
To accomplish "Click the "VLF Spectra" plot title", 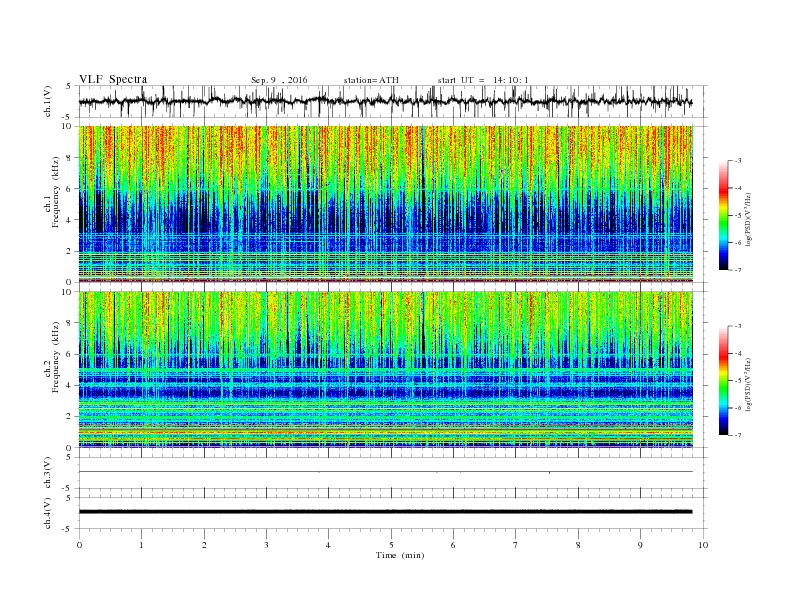I will 113,79.
